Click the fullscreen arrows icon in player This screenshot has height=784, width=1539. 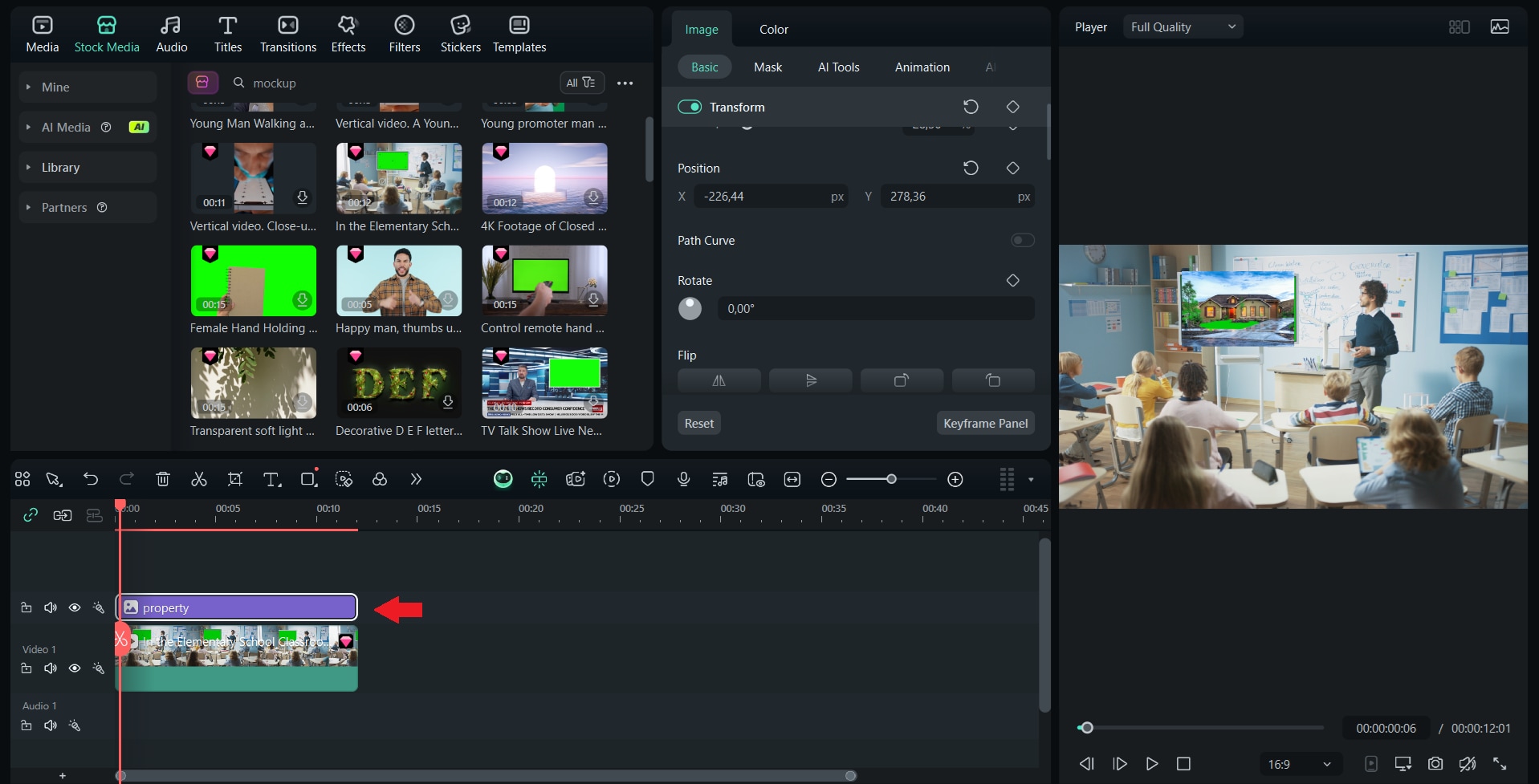coord(1499,763)
